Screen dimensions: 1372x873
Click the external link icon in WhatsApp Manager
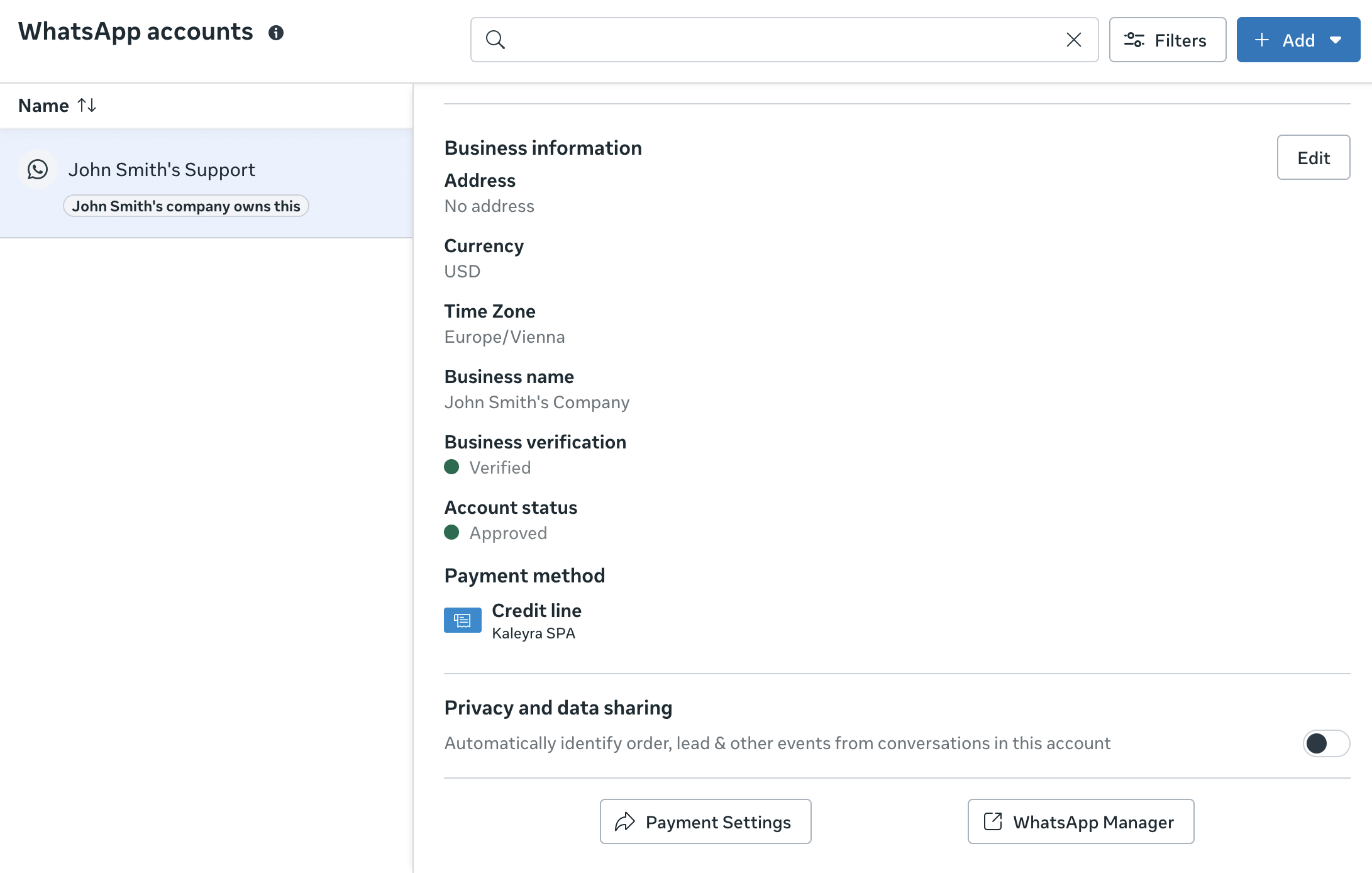pyautogui.click(x=993, y=821)
